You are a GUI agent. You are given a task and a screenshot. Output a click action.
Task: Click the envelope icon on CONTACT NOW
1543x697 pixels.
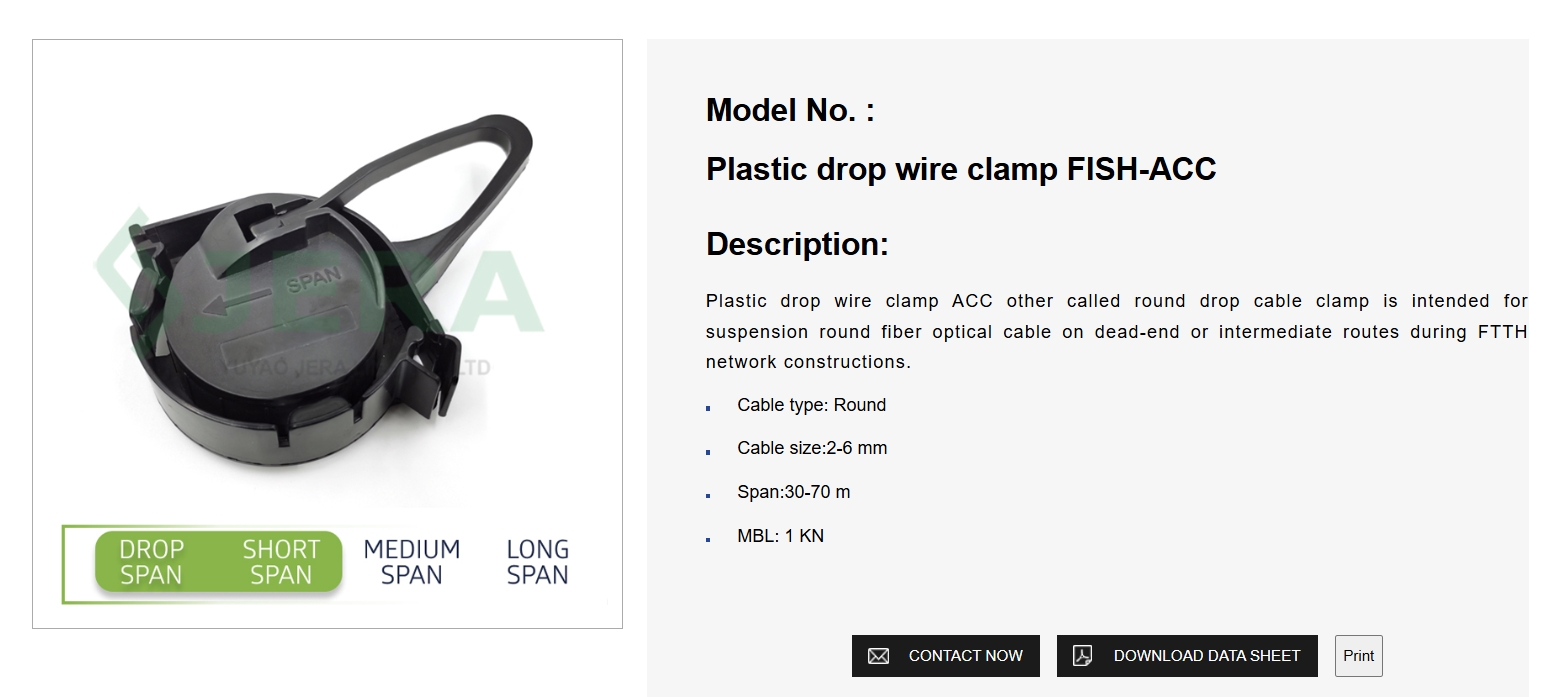click(x=880, y=656)
